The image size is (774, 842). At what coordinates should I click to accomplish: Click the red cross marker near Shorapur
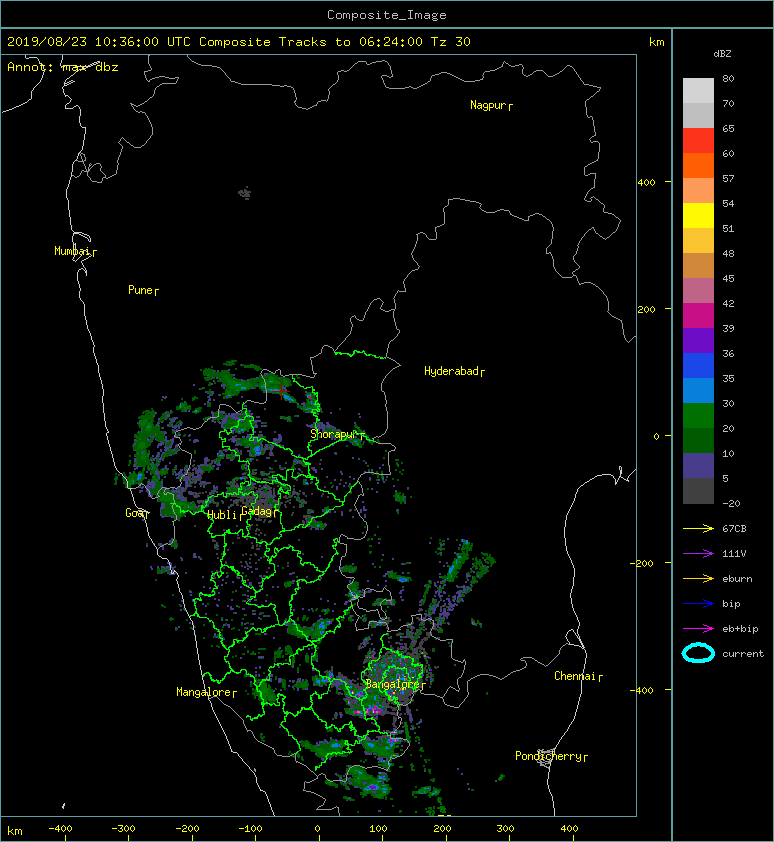(281, 391)
